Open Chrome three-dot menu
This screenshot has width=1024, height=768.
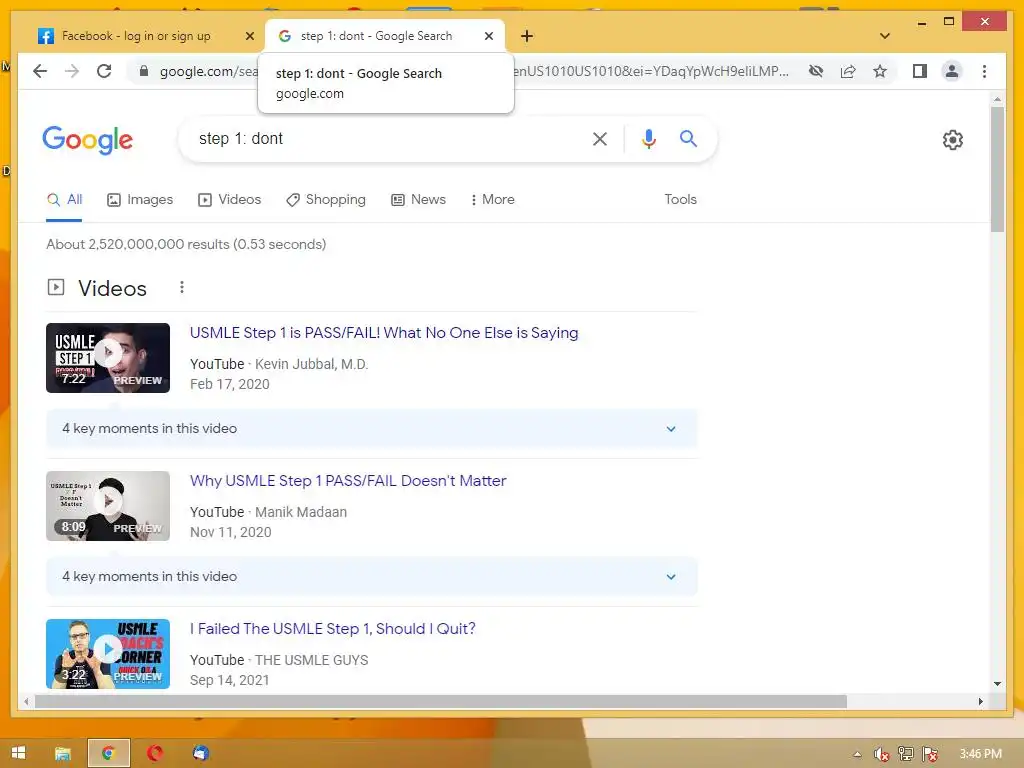(984, 71)
